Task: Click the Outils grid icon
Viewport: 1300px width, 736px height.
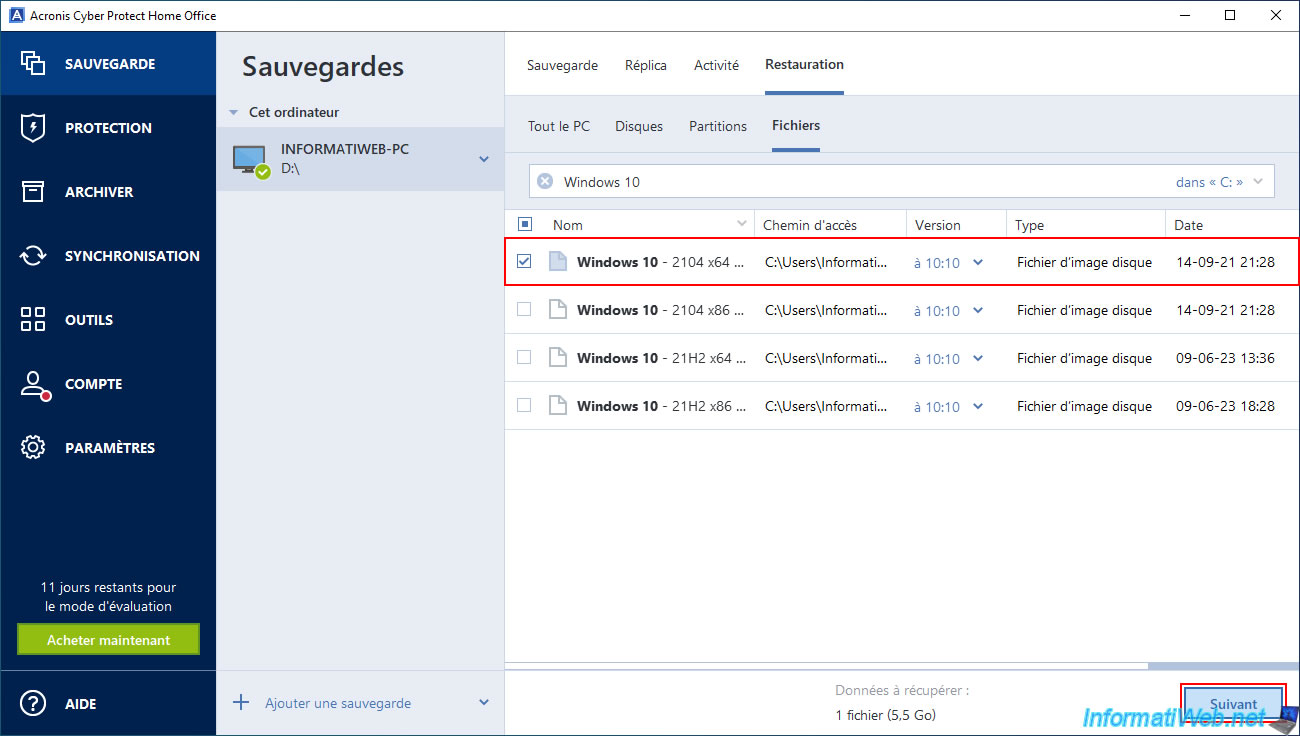Action: click(x=33, y=319)
